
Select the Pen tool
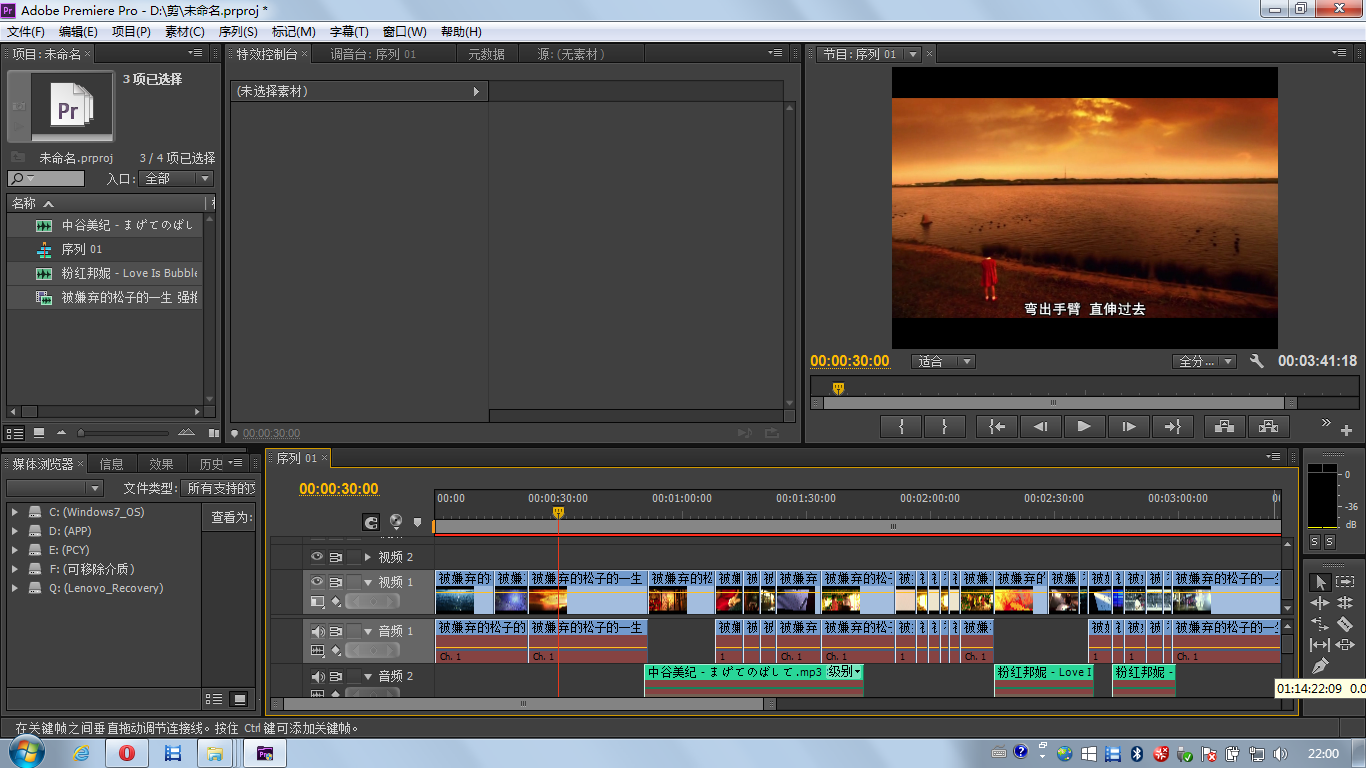coord(1319,666)
